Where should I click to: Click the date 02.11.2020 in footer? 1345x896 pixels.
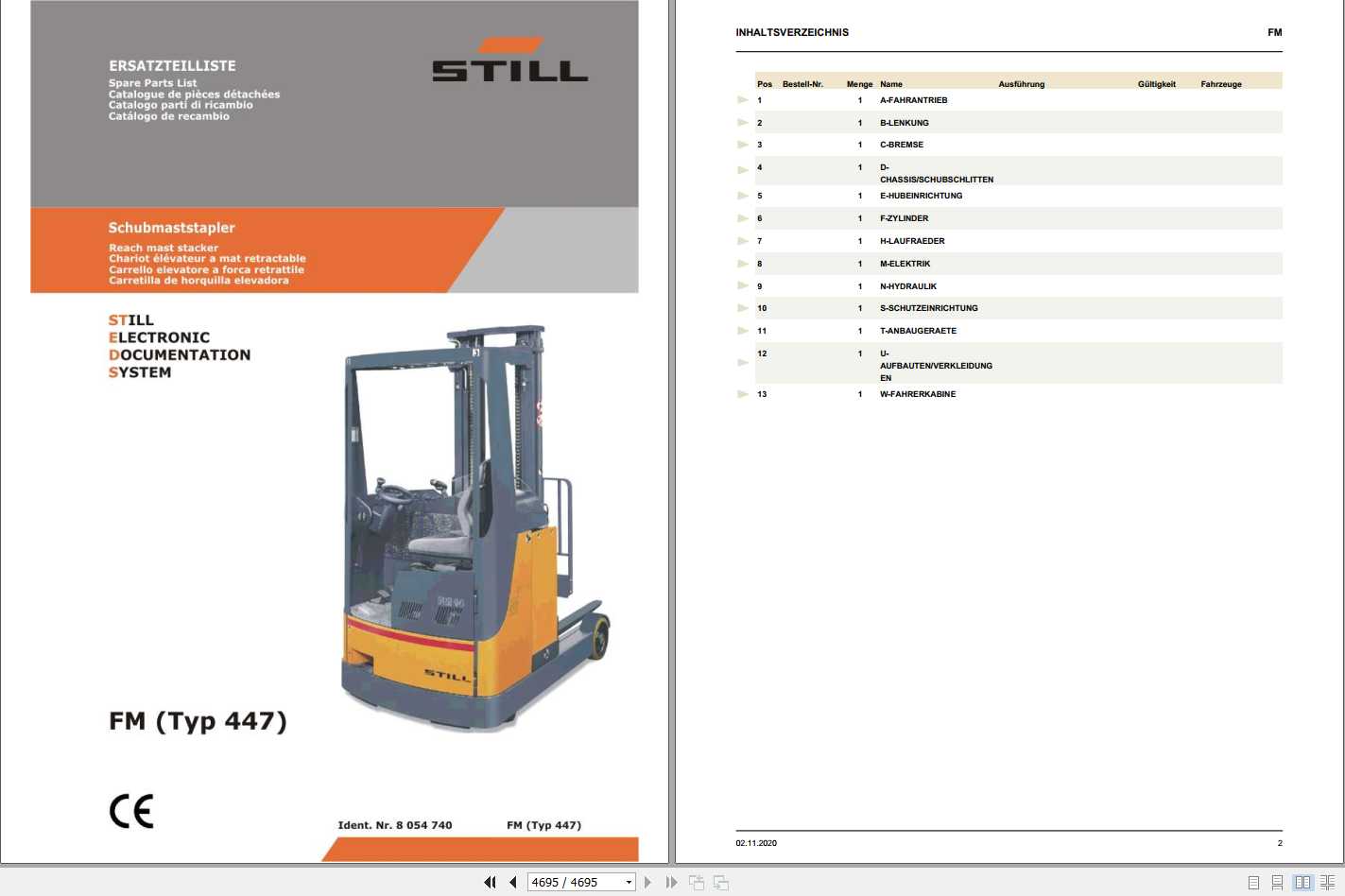[x=756, y=843]
